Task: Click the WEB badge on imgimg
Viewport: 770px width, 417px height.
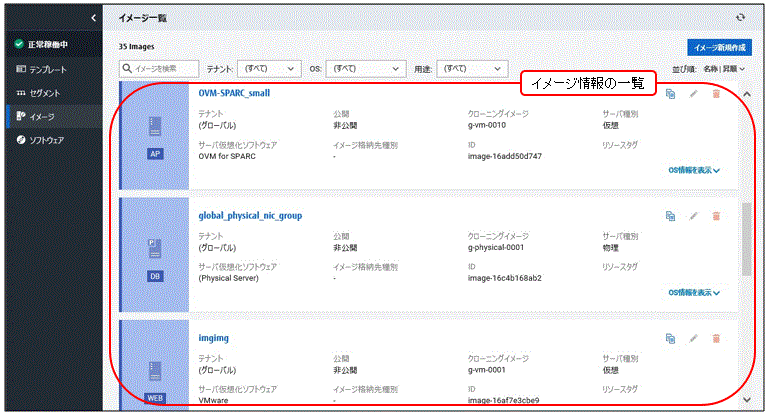Action: 155,398
